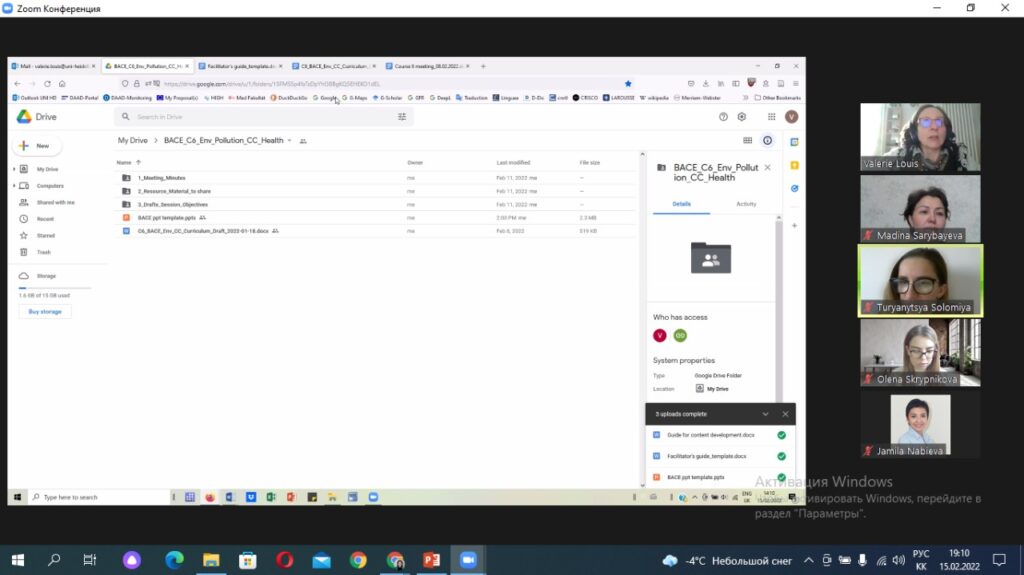This screenshot has width=1024, height=575.
Task: Click the green access avatar
Action: coord(680,335)
